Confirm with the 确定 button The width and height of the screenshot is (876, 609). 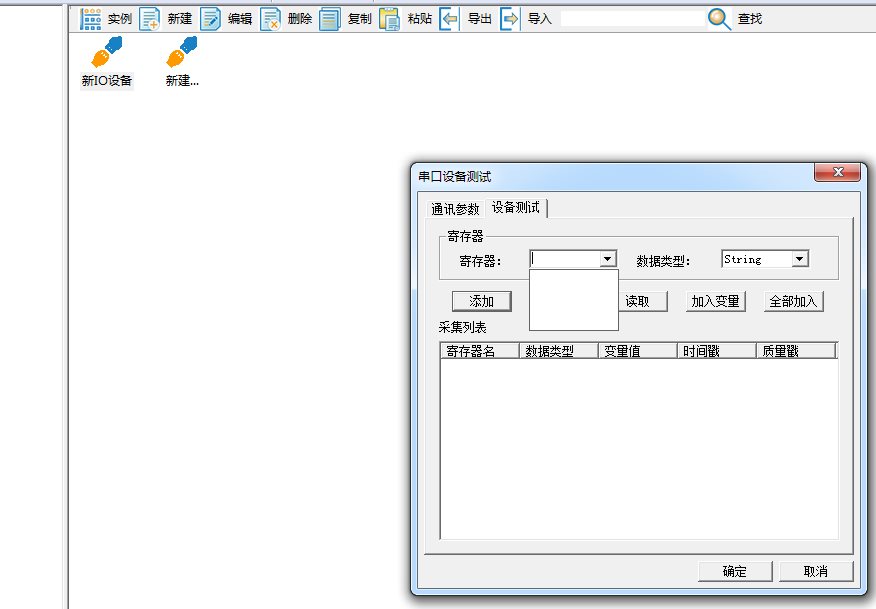click(735, 571)
